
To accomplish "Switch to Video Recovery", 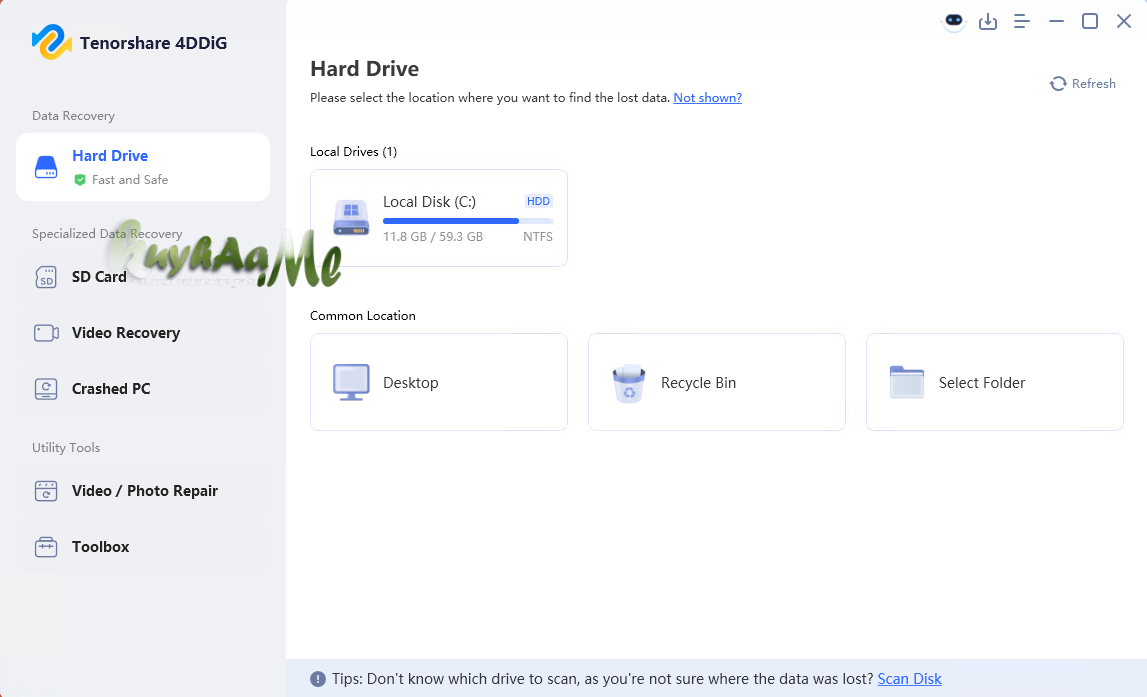I will pyautogui.click(x=143, y=333).
